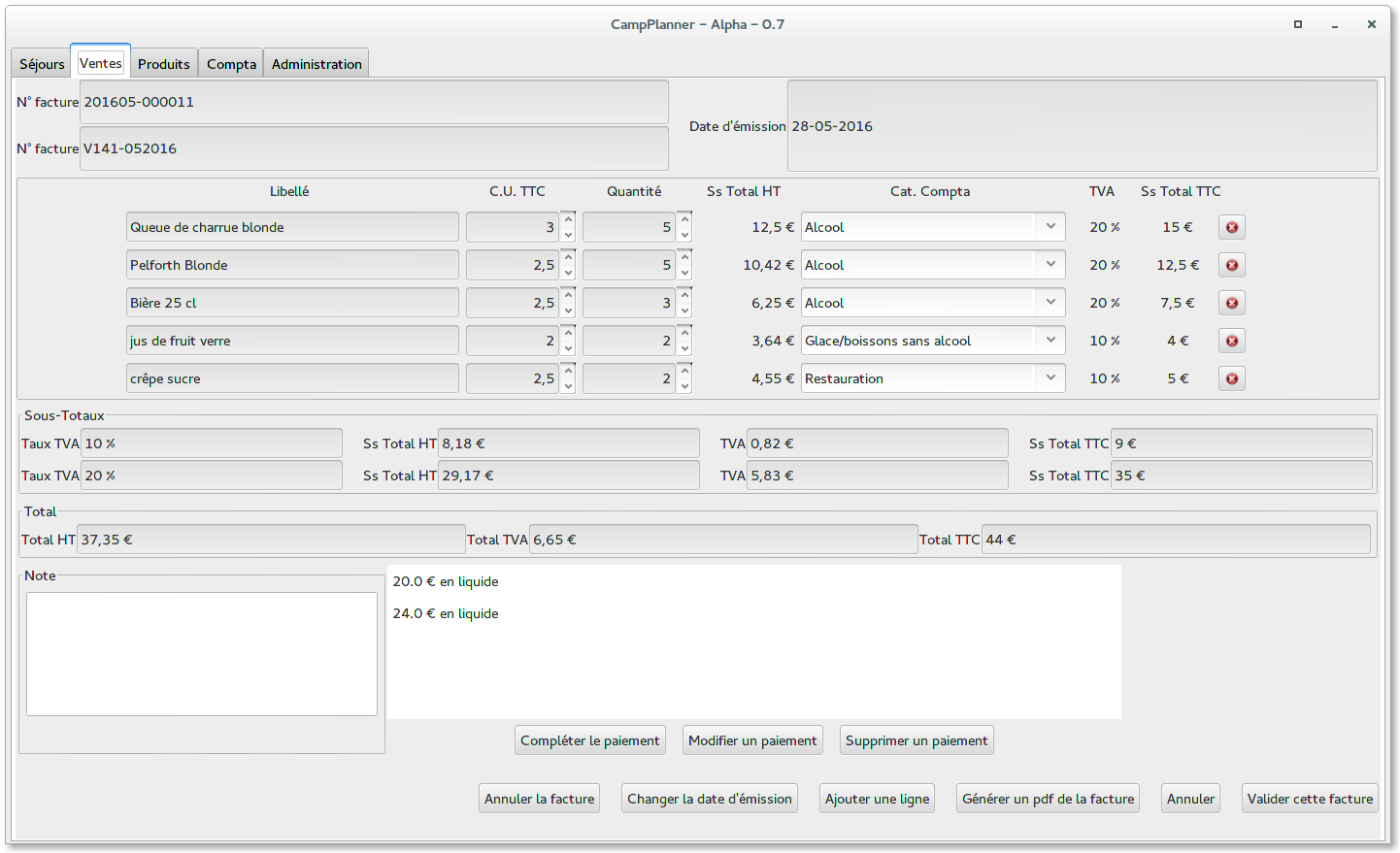Delete the Bière 25 cl line
This screenshot has width=1400, height=853.
(x=1231, y=303)
